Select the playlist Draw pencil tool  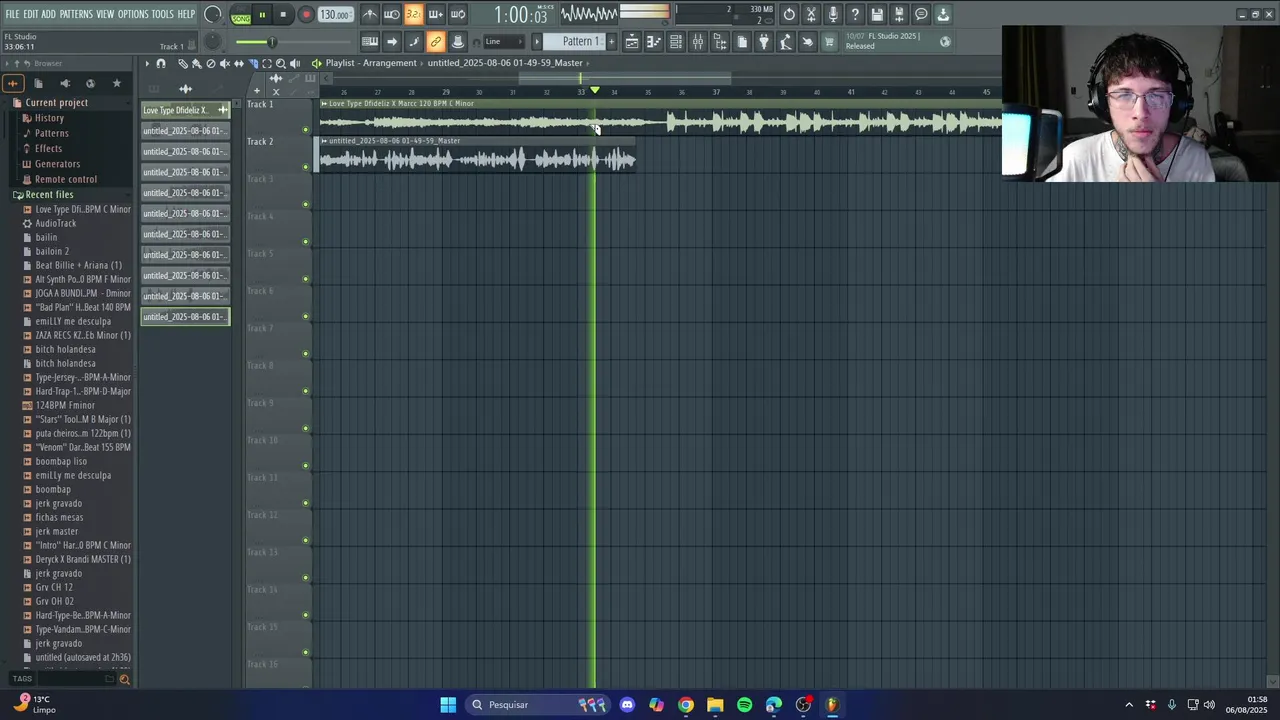(183, 63)
